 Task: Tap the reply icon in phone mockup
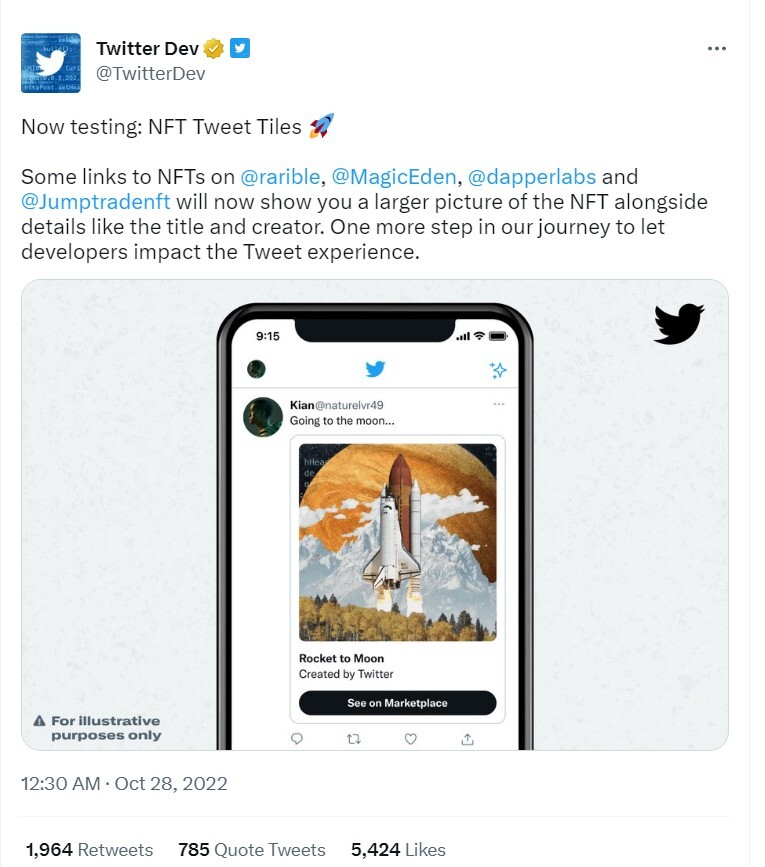(x=297, y=739)
